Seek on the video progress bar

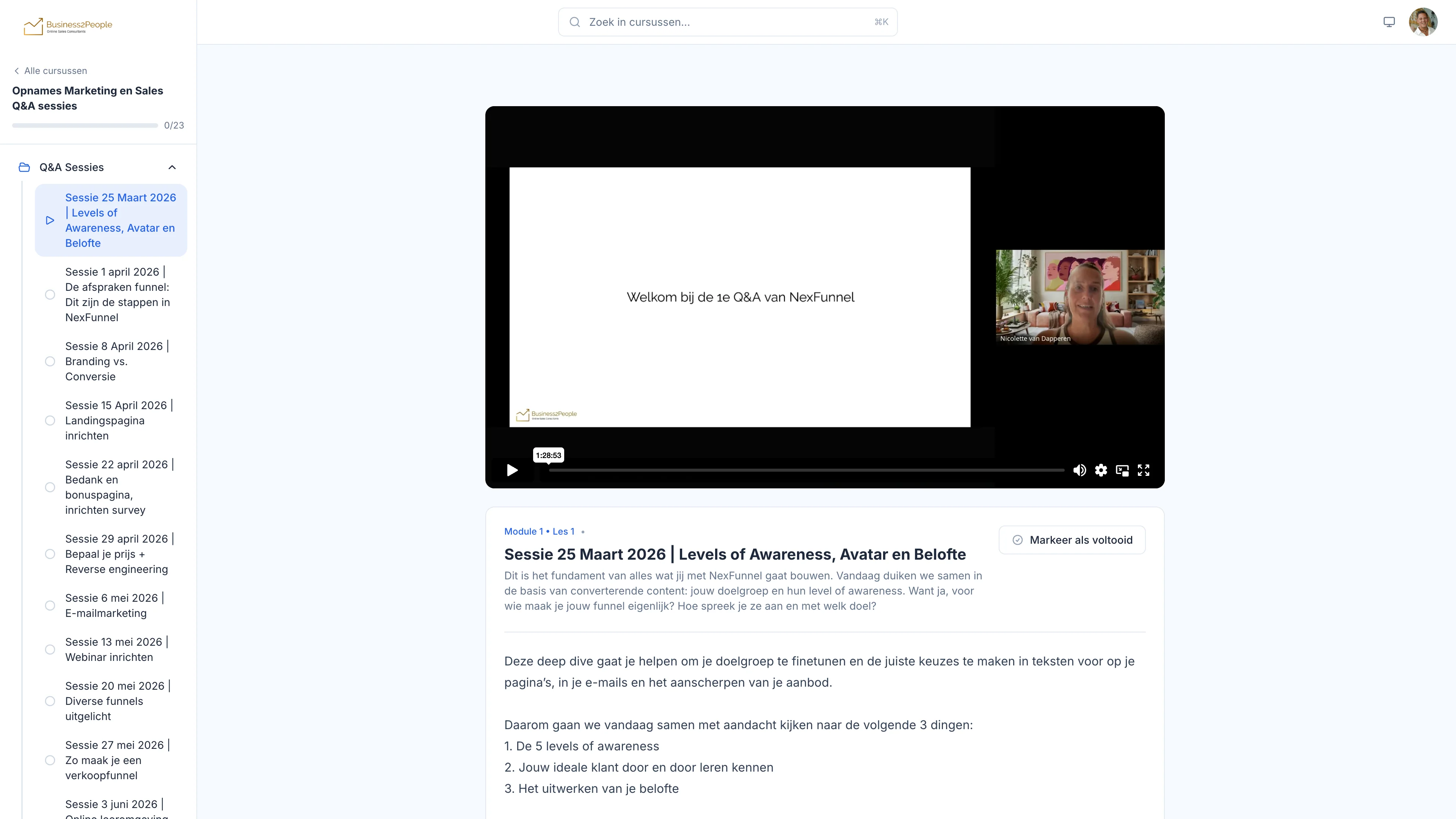pos(806,470)
